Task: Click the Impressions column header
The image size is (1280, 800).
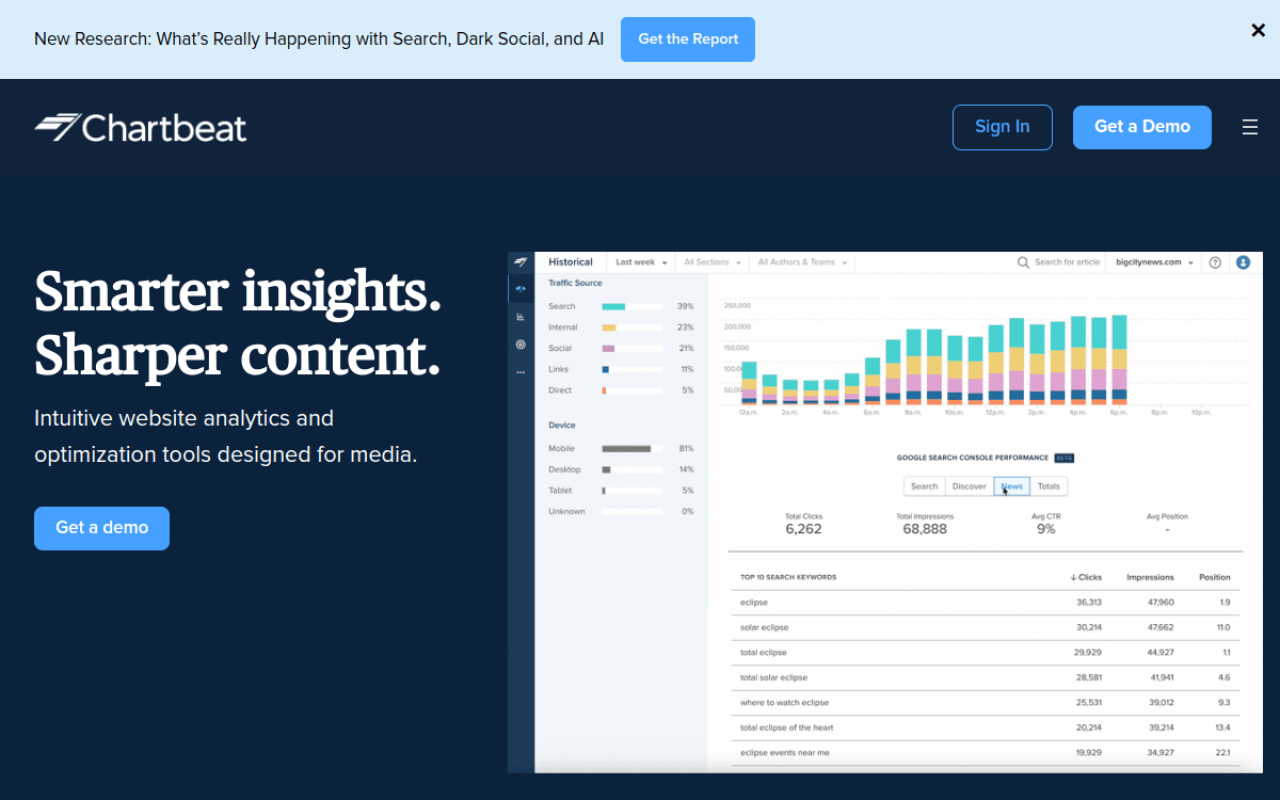Action: [1150, 577]
